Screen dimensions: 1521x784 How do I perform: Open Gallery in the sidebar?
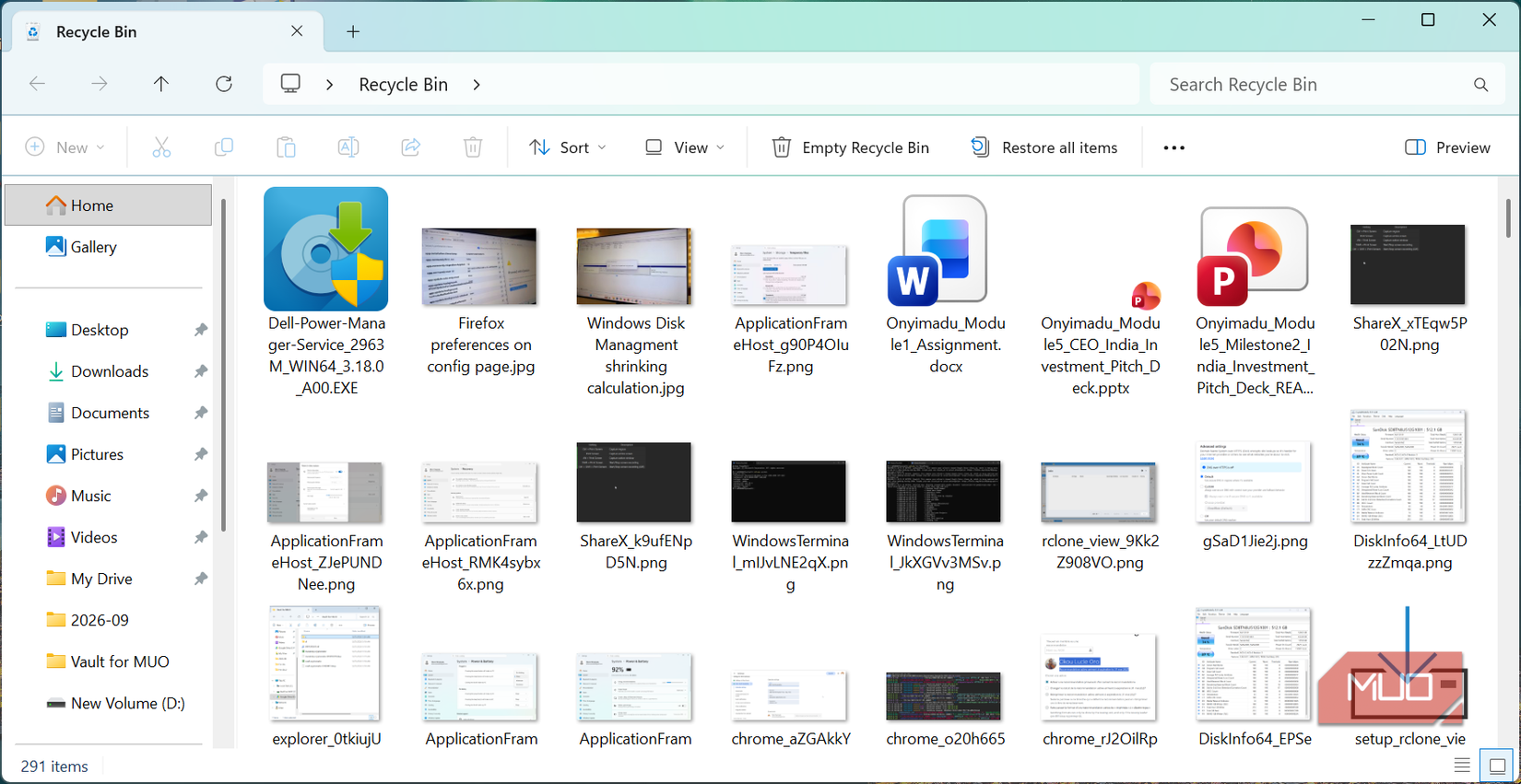109,247
